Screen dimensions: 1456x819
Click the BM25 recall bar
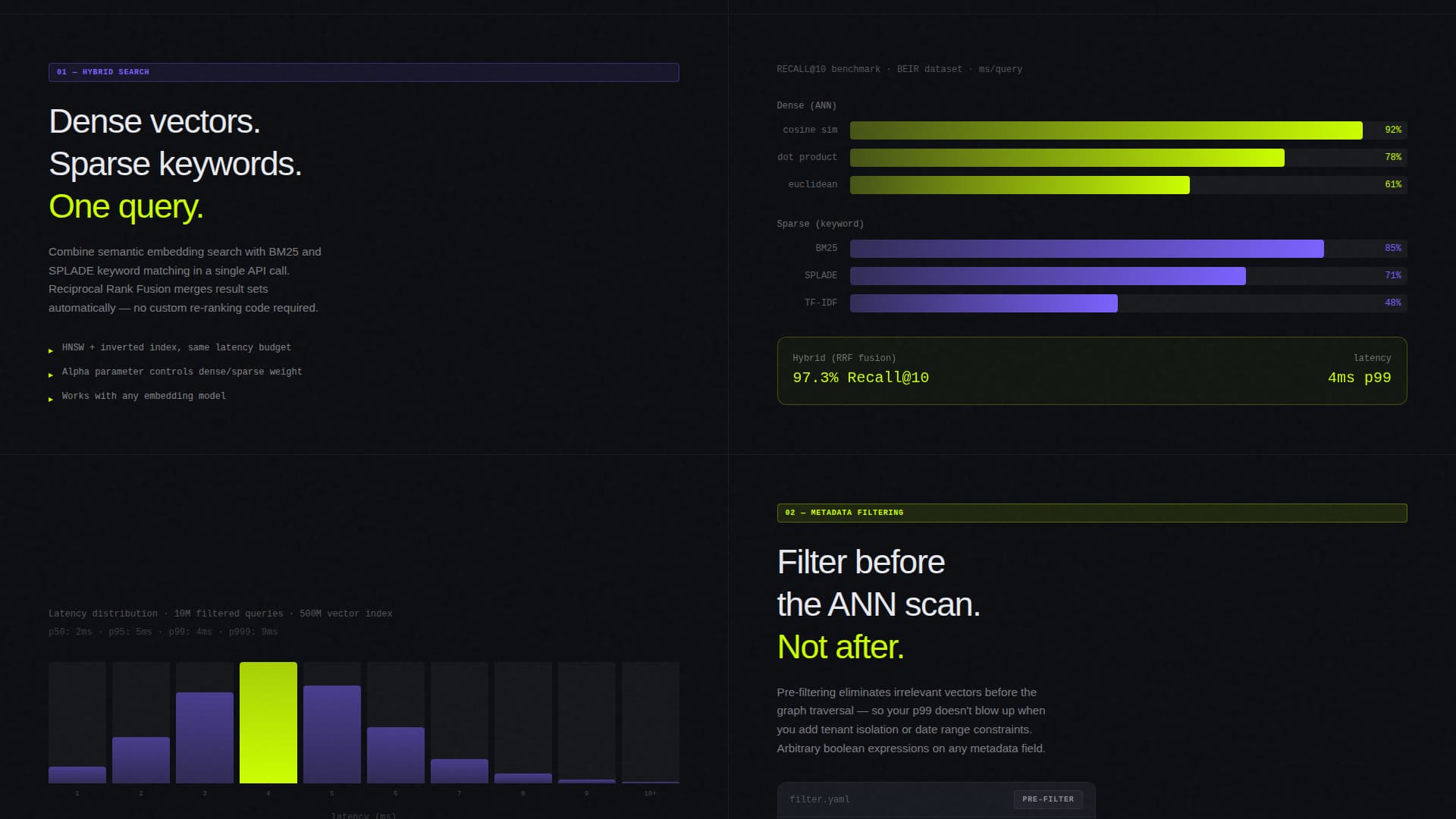[1087, 249]
